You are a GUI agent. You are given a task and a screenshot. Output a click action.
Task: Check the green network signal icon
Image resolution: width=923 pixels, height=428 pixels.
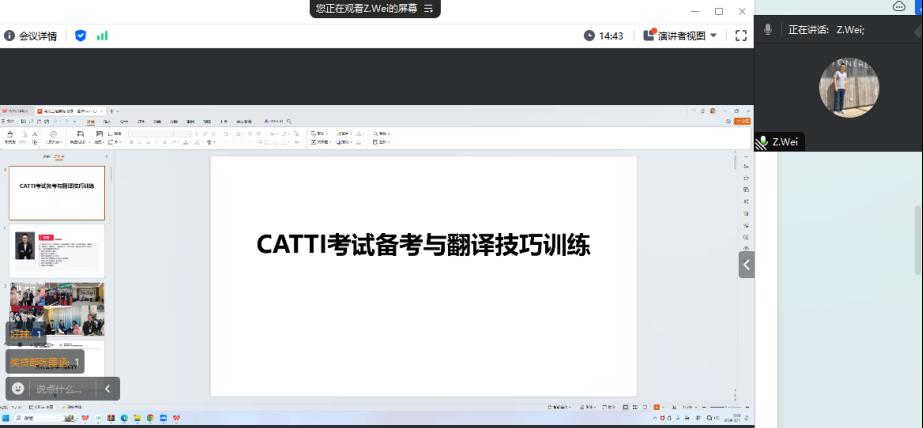tap(102, 35)
